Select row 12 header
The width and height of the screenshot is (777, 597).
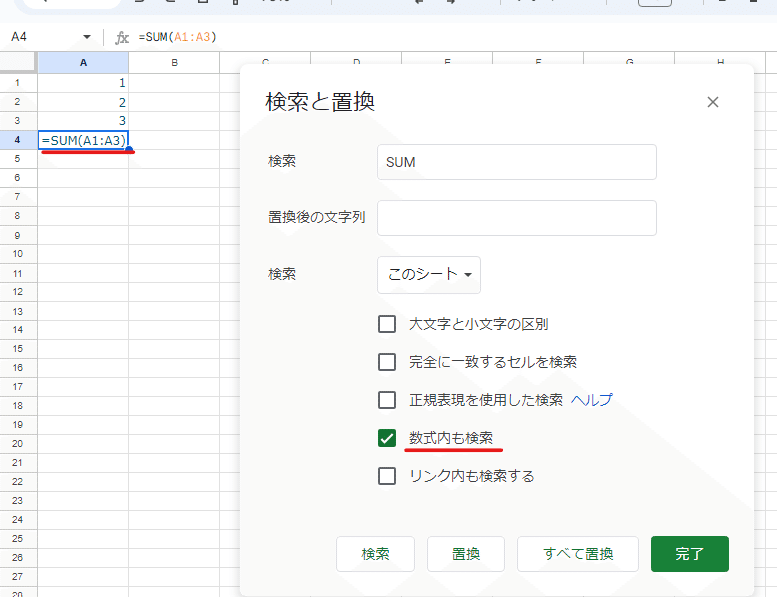click(x=18, y=292)
